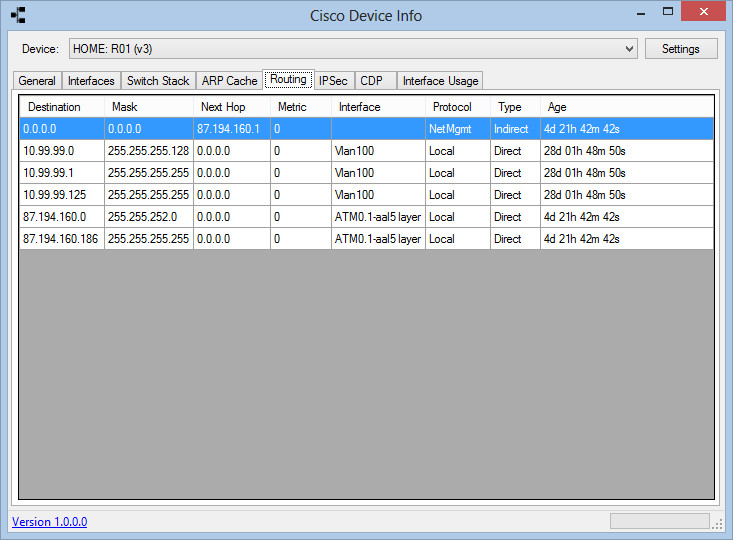Click mask 255.255.252.0

pos(149,217)
